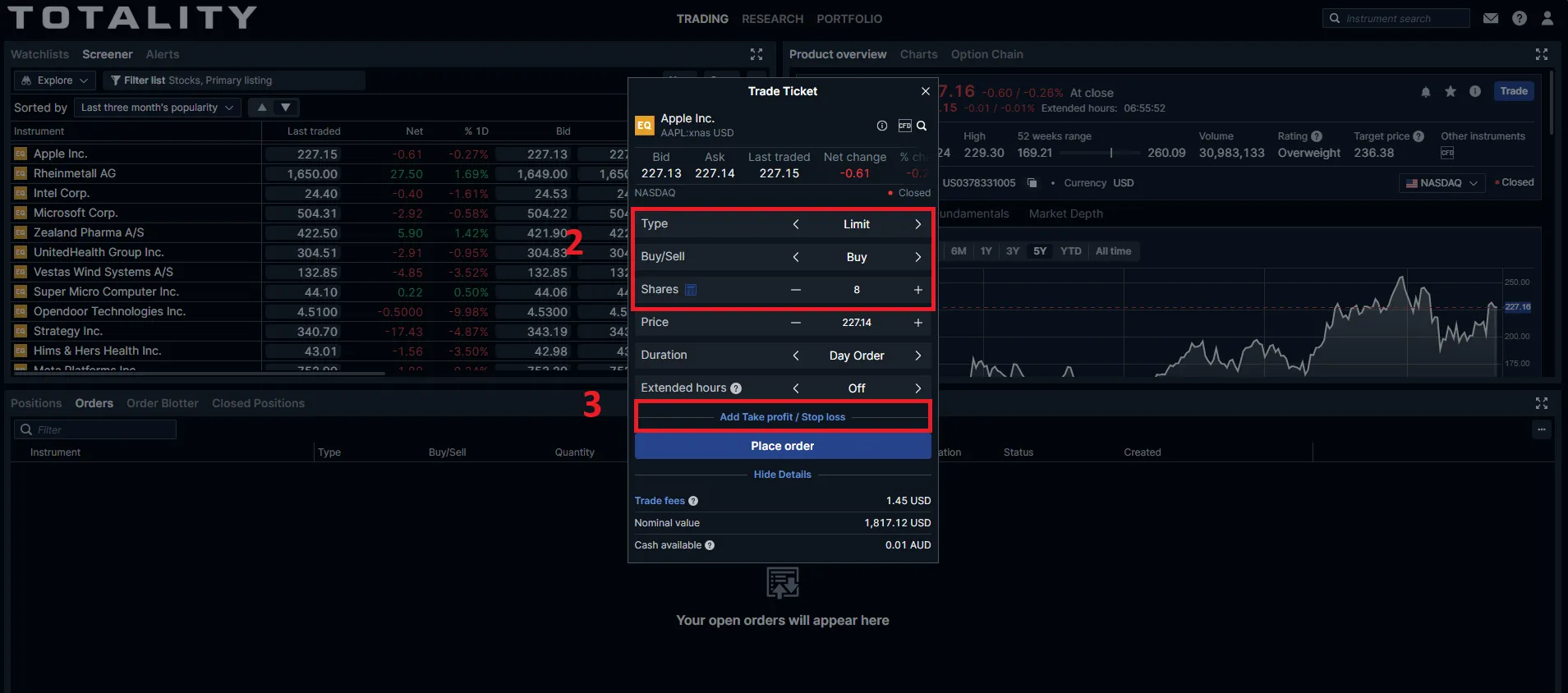Image resolution: width=1568 pixels, height=693 pixels.
Task: Open the Target price help icon
Action: pyautogui.click(x=1419, y=136)
